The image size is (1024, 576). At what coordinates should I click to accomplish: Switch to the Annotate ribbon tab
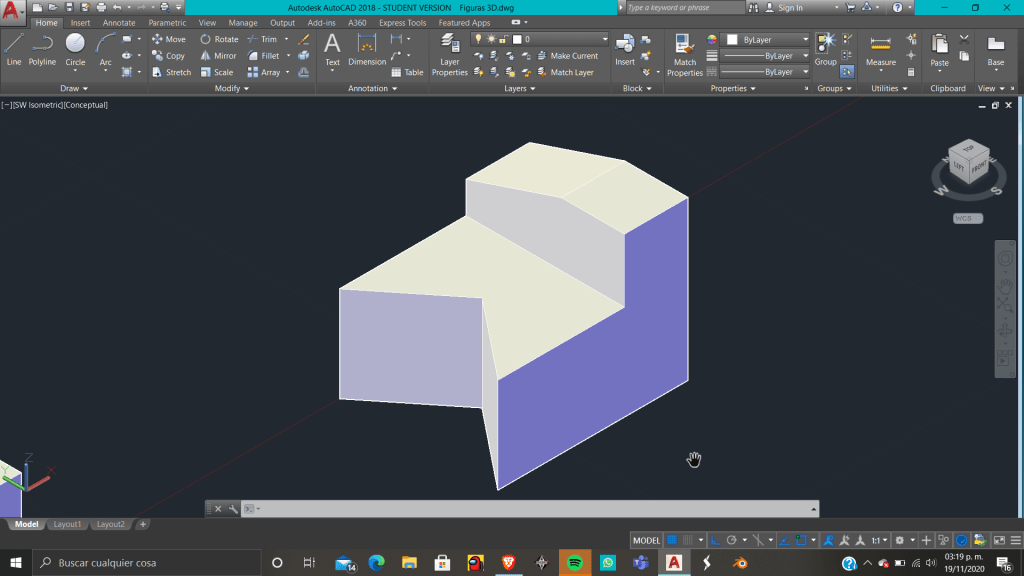pos(119,23)
